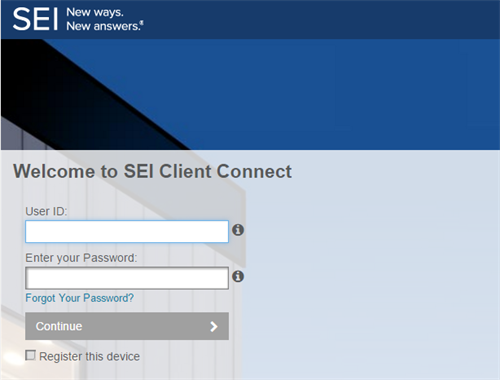Click the Continue button label
500x380 pixels.
(59, 326)
